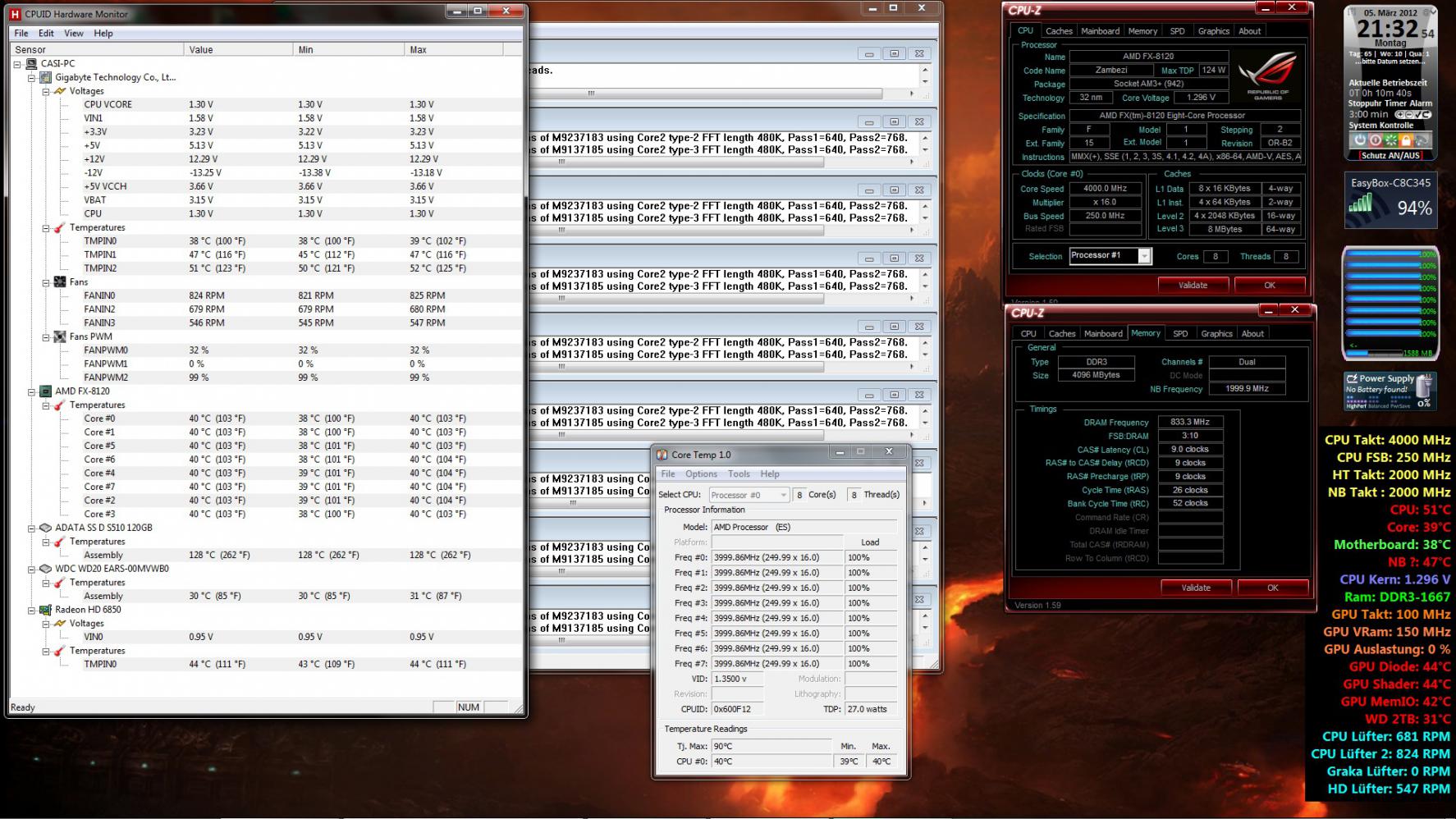The height and width of the screenshot is (819, 1456).
Task: Click the EasyBox Wi-Fi signal bars icon
Action: coord(1361,203)
